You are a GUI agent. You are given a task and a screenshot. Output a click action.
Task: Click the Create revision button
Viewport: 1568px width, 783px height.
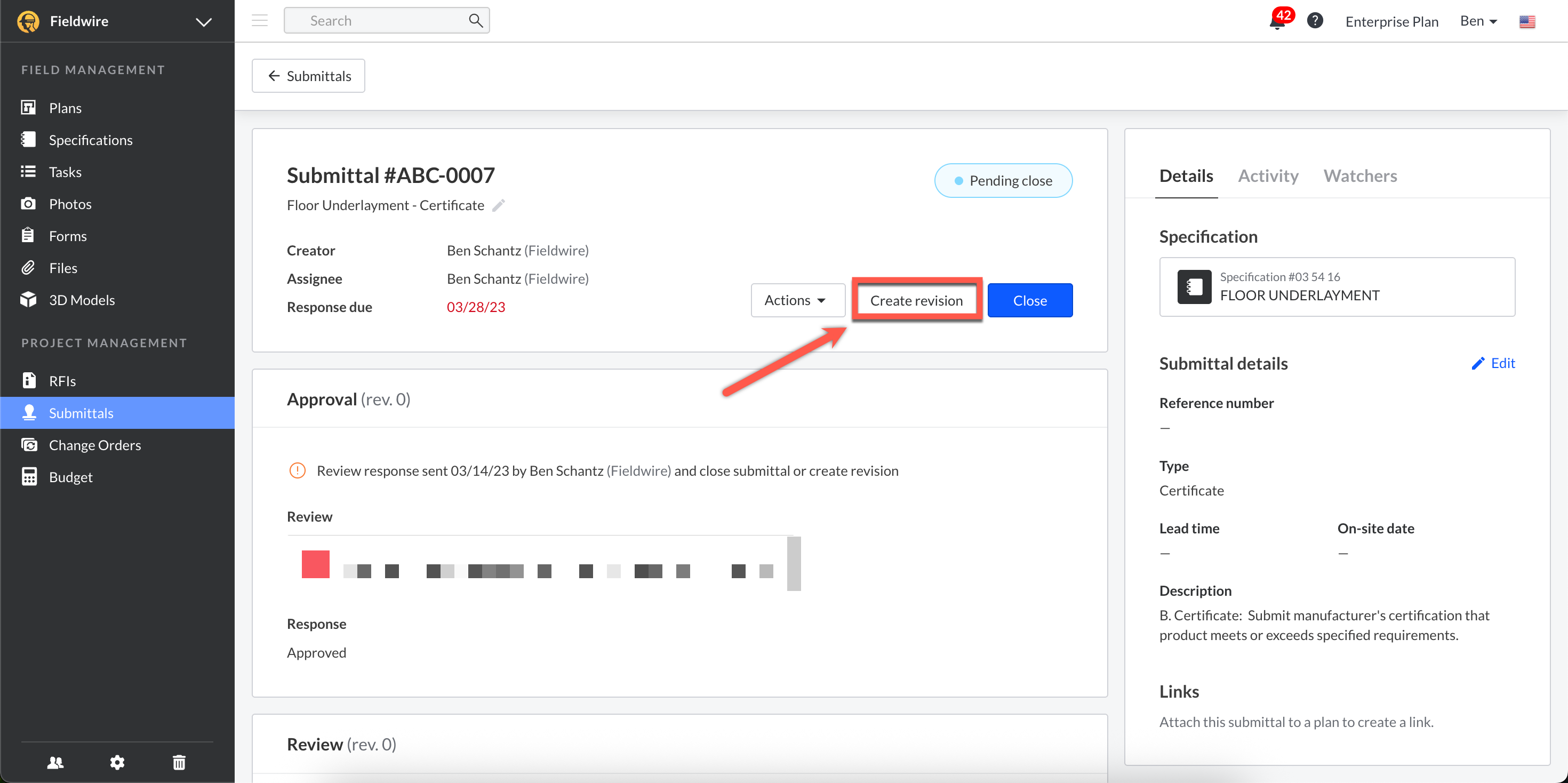[x=916, y=300]
